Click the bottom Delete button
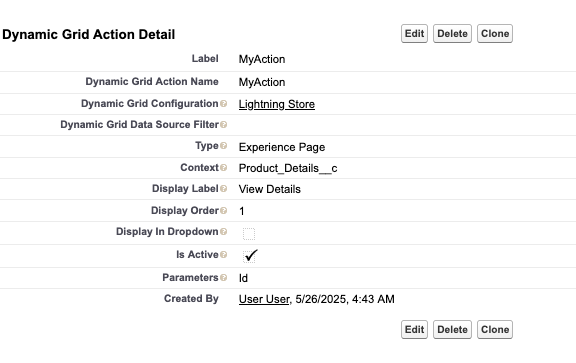 (452, 330)
